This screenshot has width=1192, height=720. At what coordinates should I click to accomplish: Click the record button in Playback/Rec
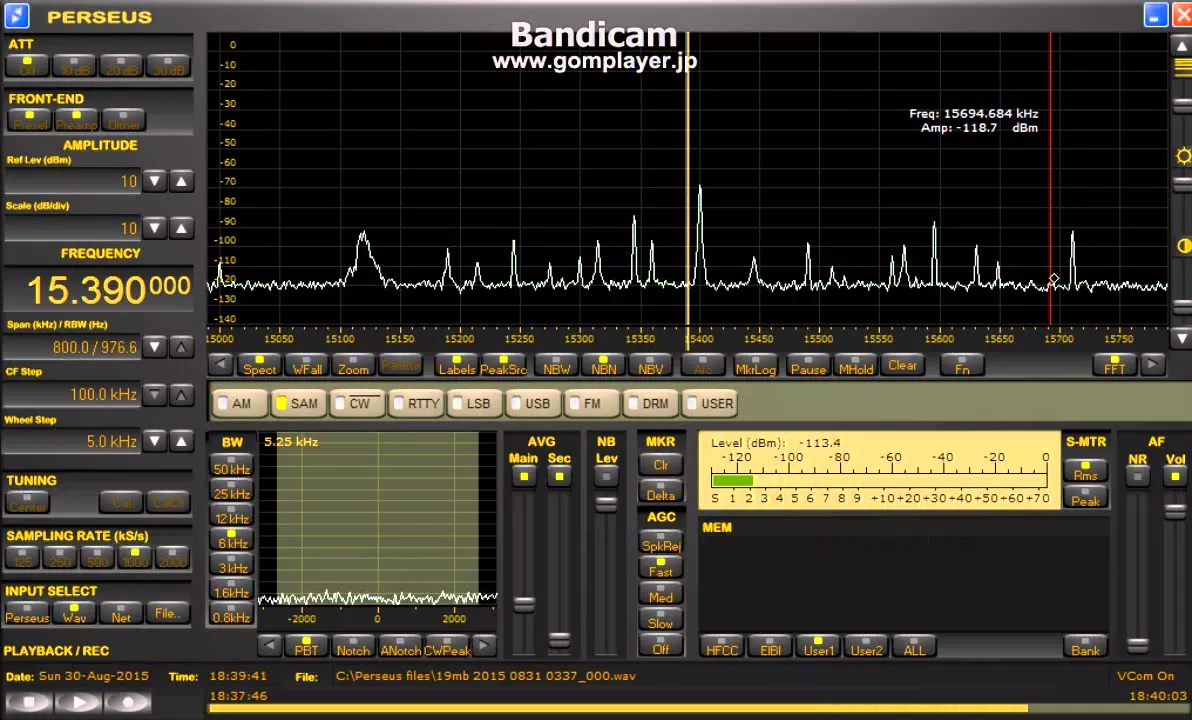pyautogui.click(x=128, y=703)
